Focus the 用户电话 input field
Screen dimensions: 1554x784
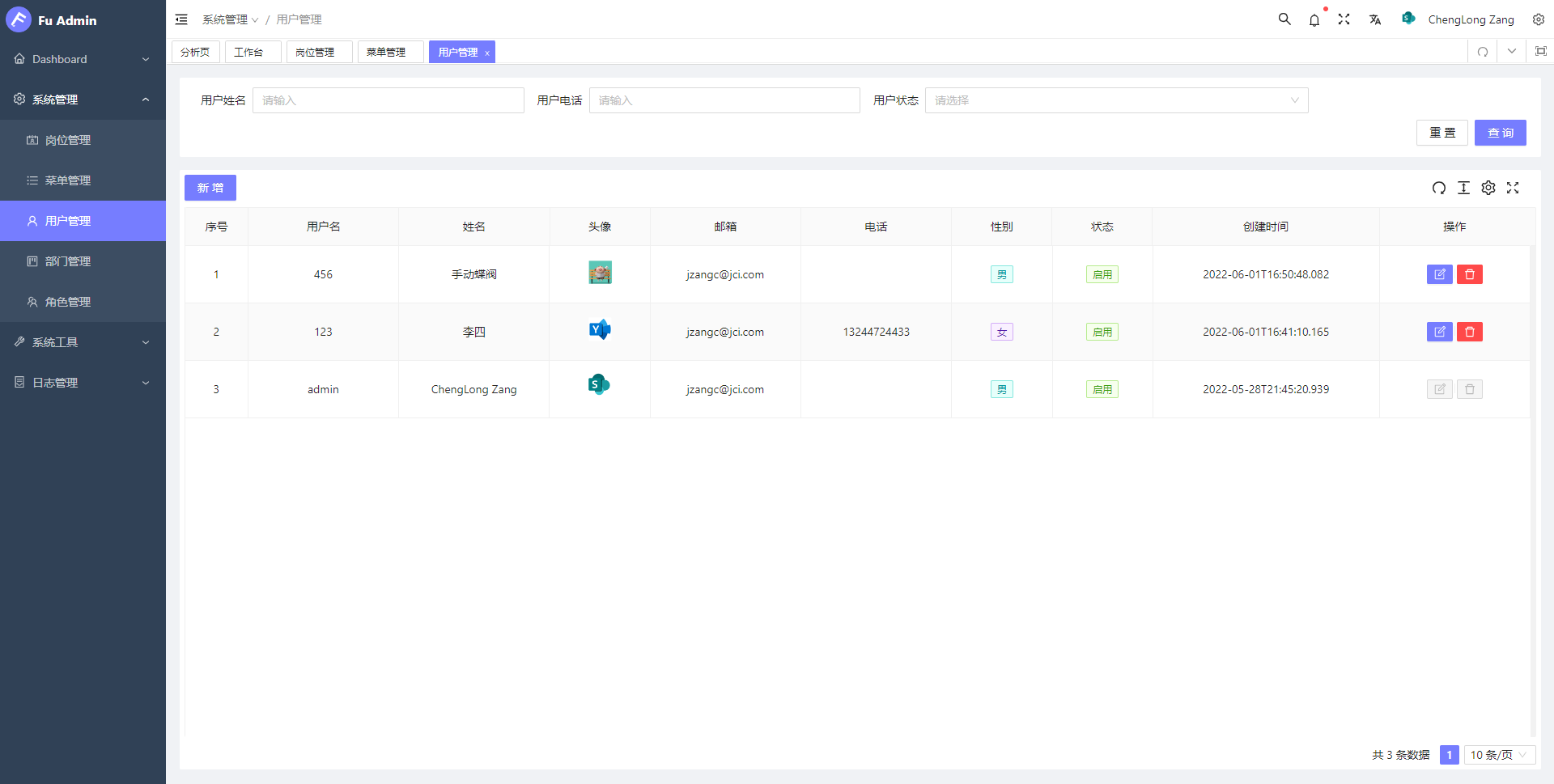pyautogui.click(x=724, y=100)
